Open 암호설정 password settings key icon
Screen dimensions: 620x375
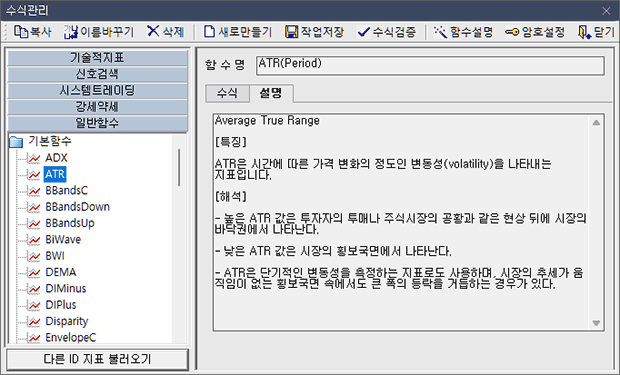click(x=512, y=32)
